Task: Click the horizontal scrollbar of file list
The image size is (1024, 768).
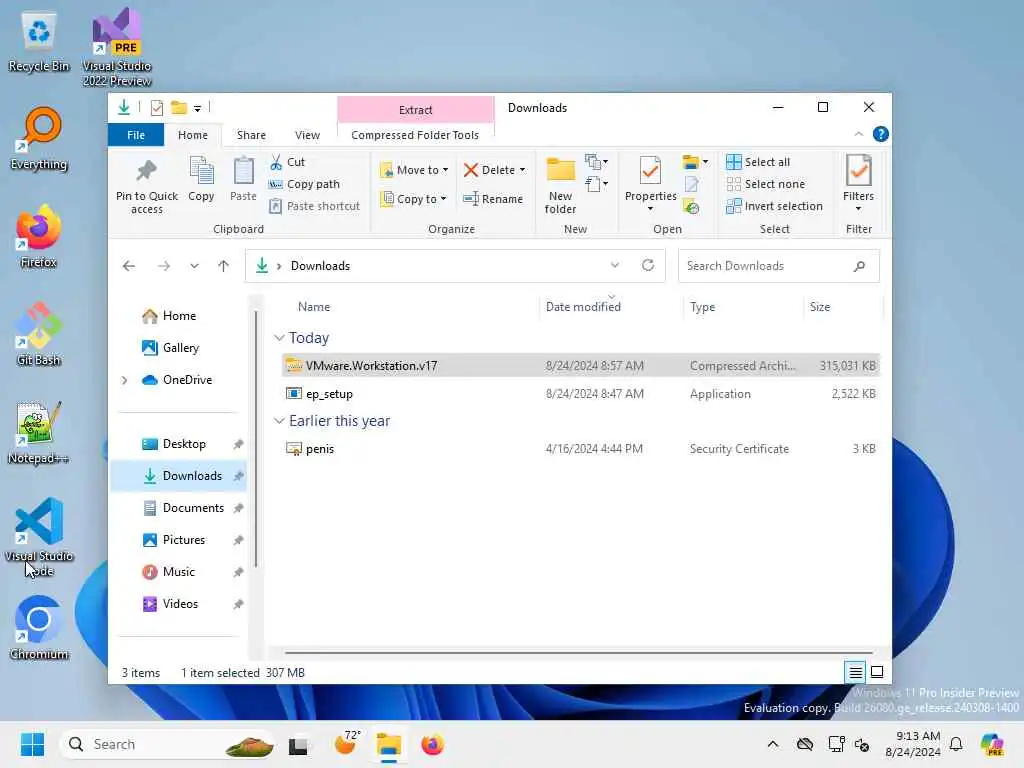Action: [579, 652]
